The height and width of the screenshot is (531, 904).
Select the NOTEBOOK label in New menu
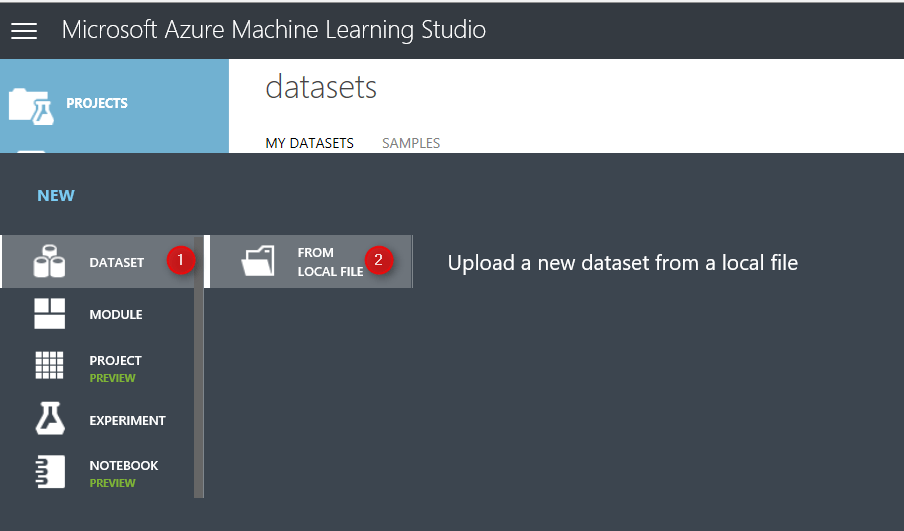point(124,466)
